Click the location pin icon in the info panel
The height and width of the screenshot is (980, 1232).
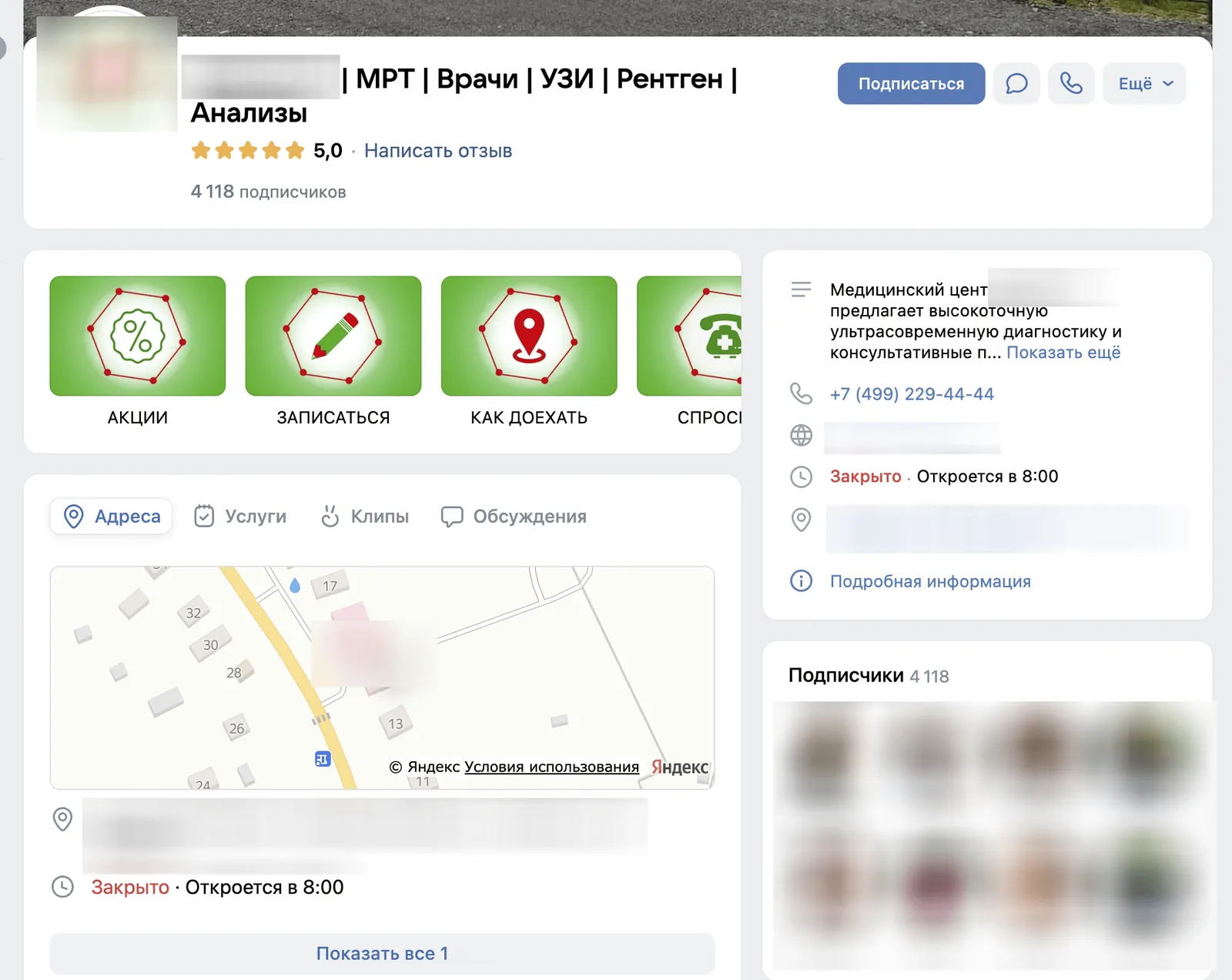(x=801, y=520)
